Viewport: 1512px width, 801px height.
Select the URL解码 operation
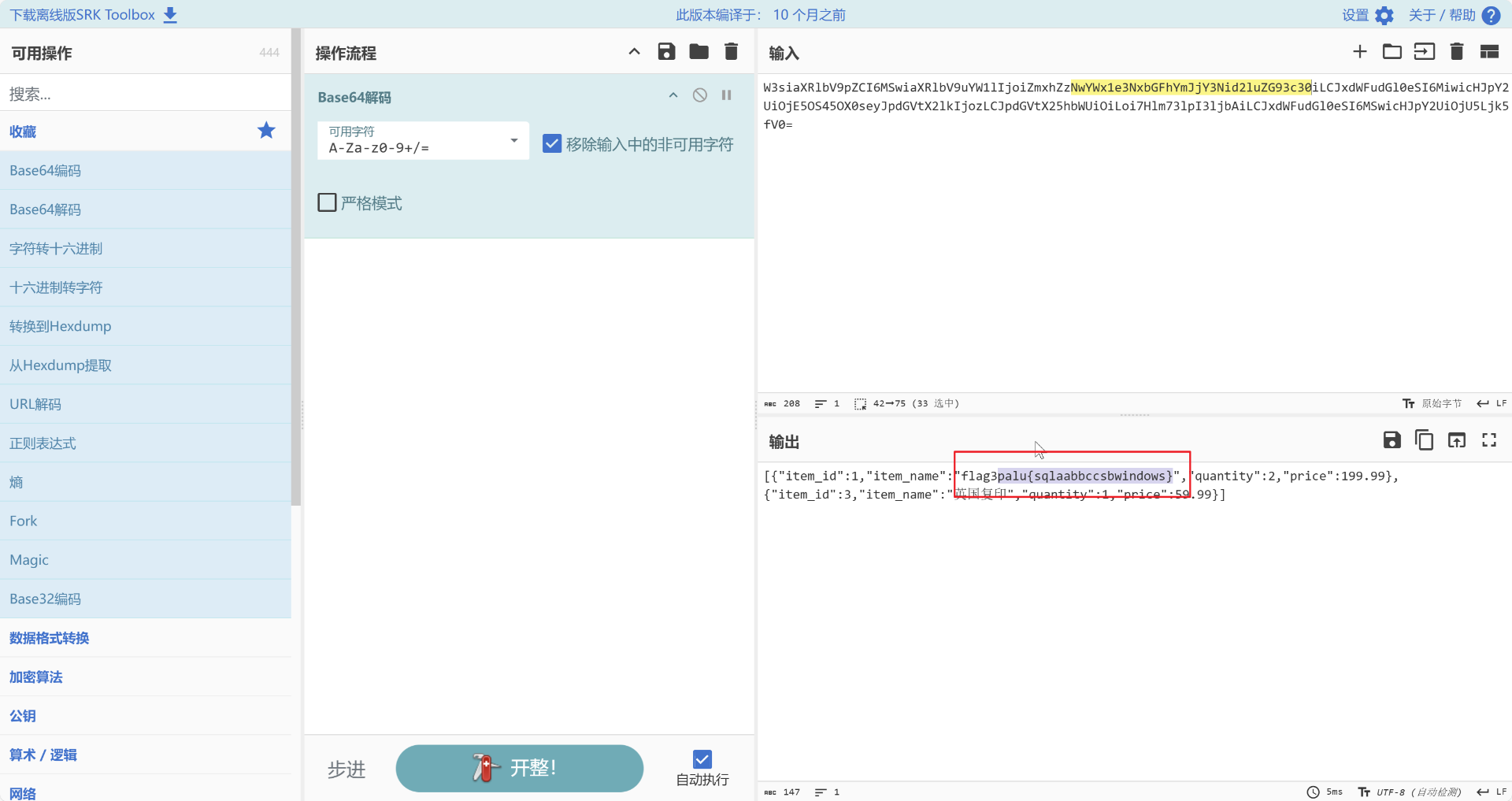(146, 404)
